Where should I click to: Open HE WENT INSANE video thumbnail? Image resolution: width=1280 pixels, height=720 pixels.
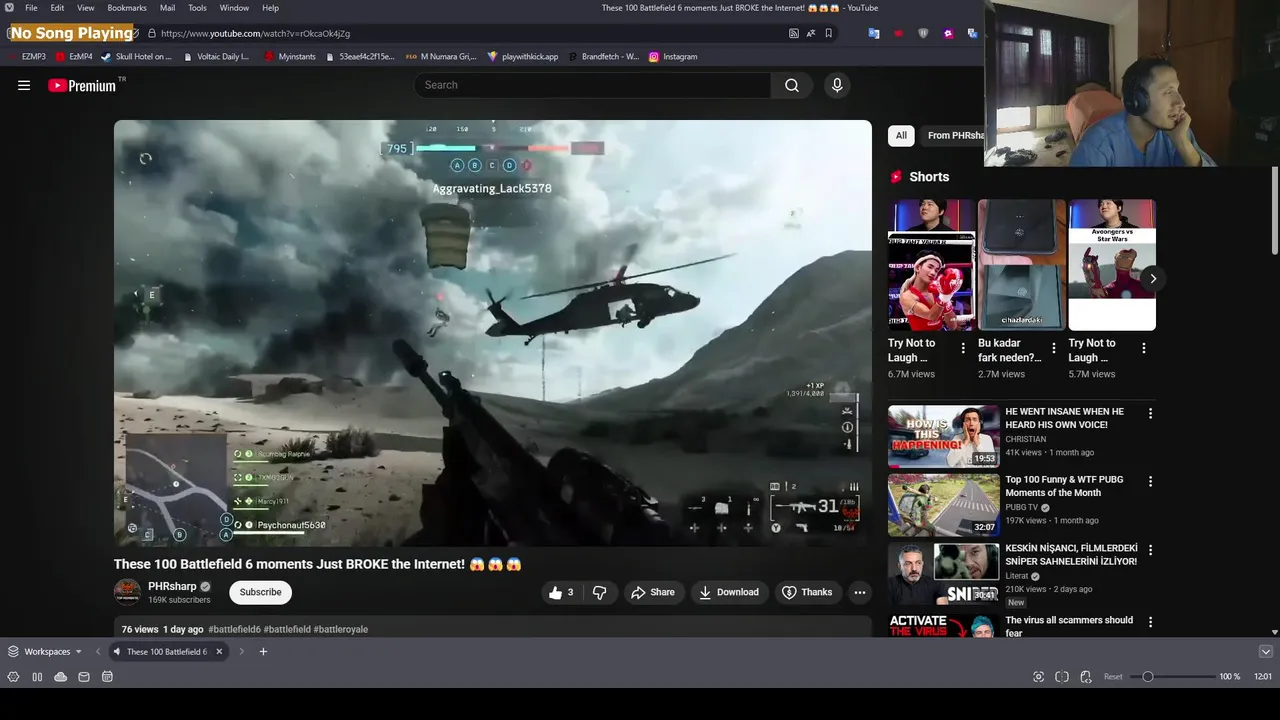944,436
